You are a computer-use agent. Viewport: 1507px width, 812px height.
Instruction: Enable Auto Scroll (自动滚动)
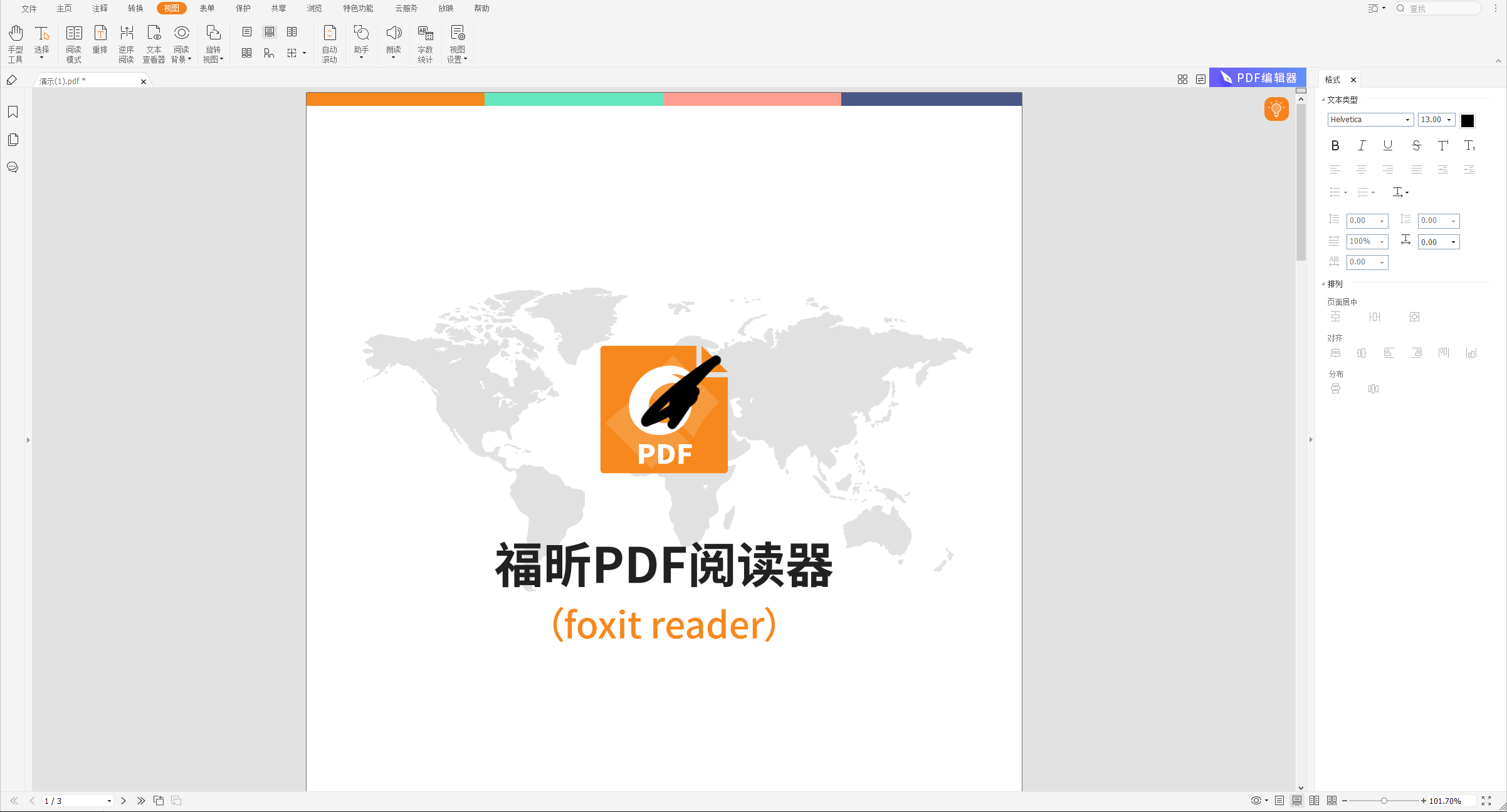click(x=329, y=41)
